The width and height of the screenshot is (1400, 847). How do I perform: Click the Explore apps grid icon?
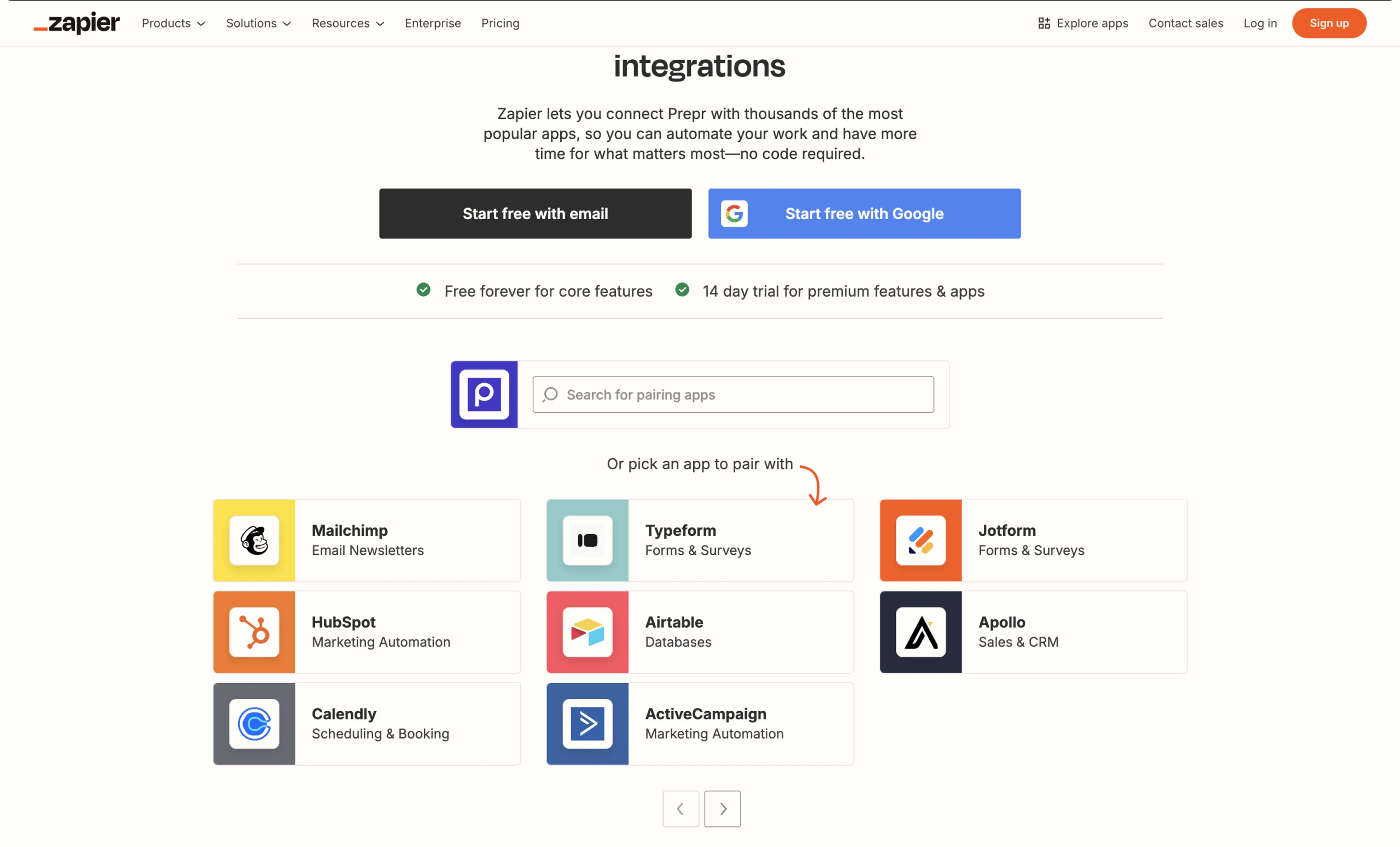coord(1044,23)
